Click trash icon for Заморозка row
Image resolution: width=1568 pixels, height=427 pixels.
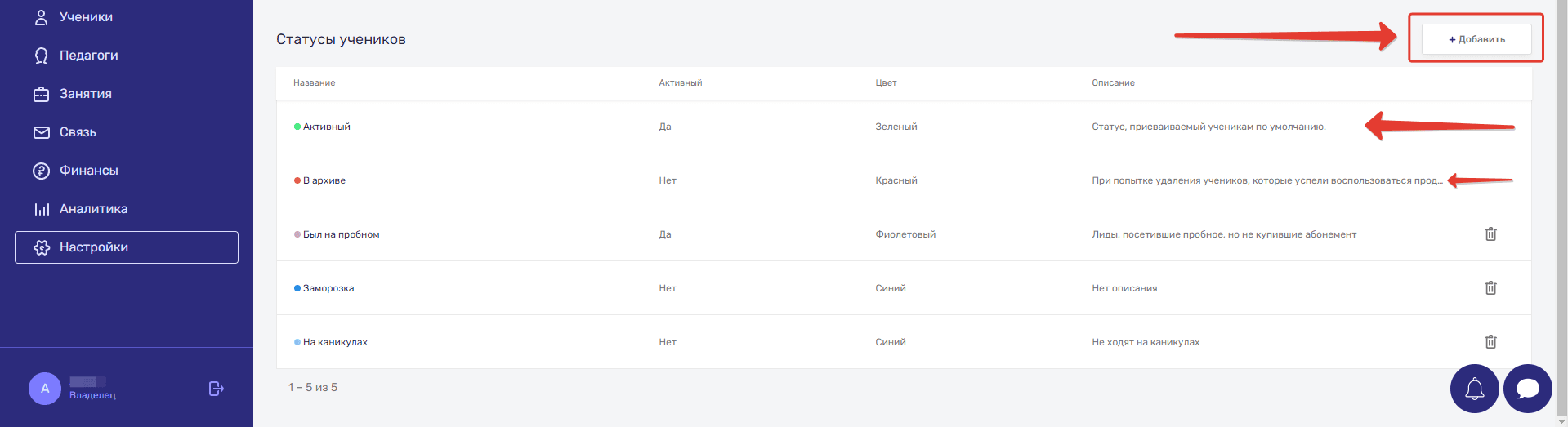tap(1490, 288)
